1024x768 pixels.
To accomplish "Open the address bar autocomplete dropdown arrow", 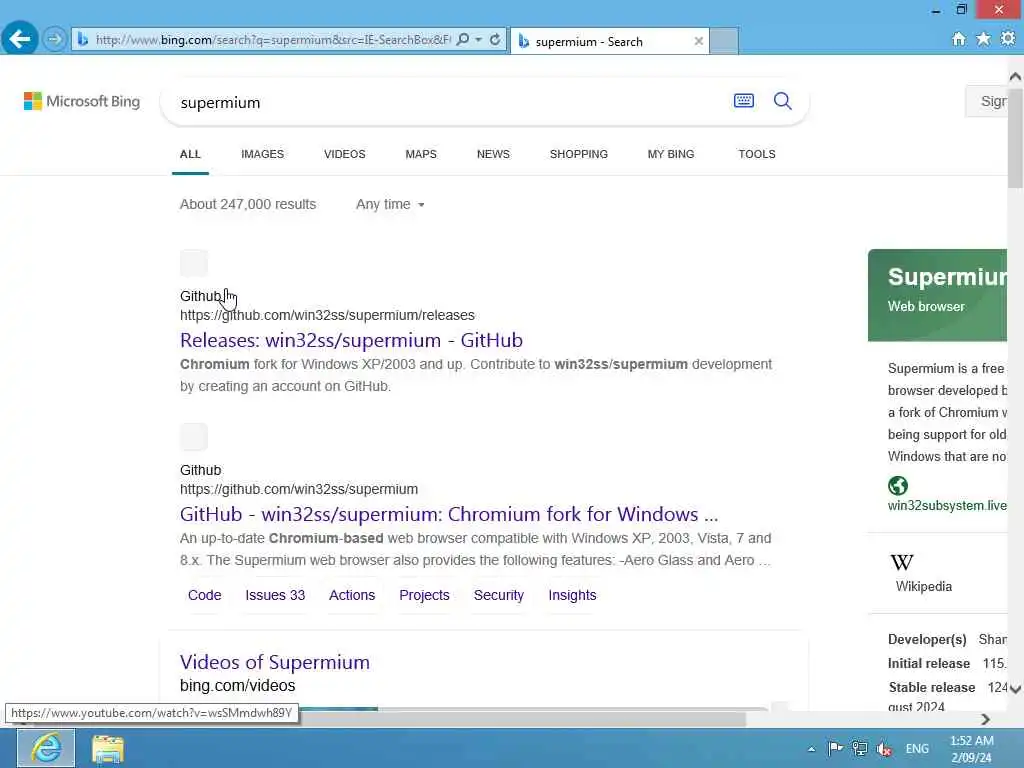I will (x=479, y=40).
